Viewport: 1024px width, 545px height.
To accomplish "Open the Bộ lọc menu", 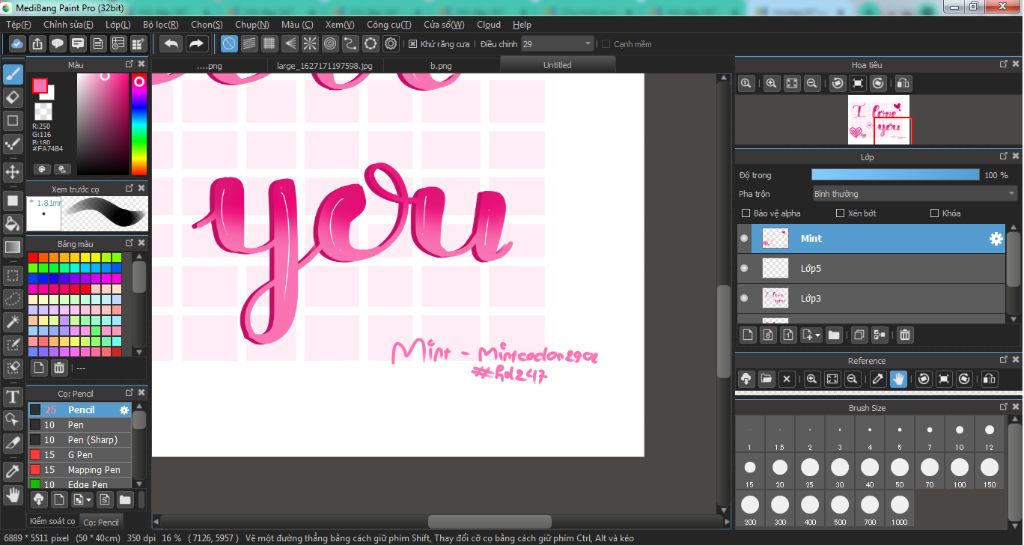I will click(x=160, y=24).
